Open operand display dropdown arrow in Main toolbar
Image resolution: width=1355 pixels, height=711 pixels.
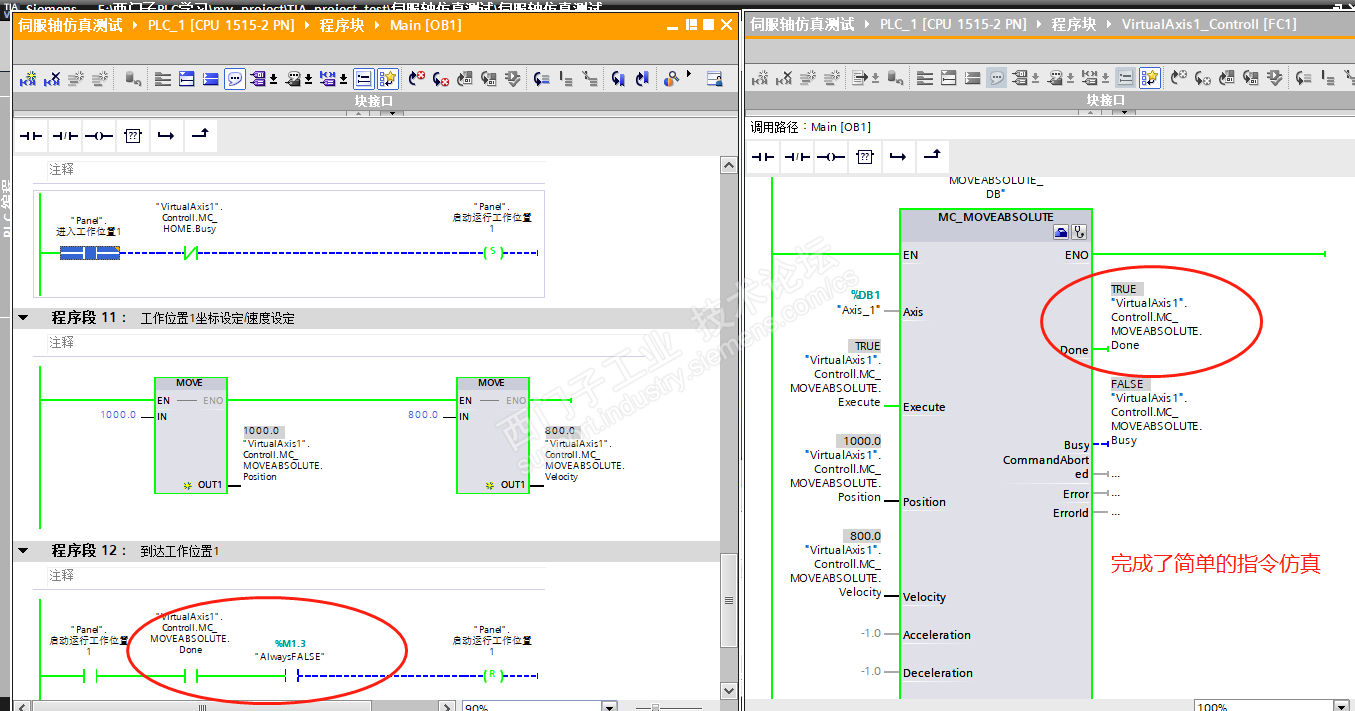click(273, 79)
